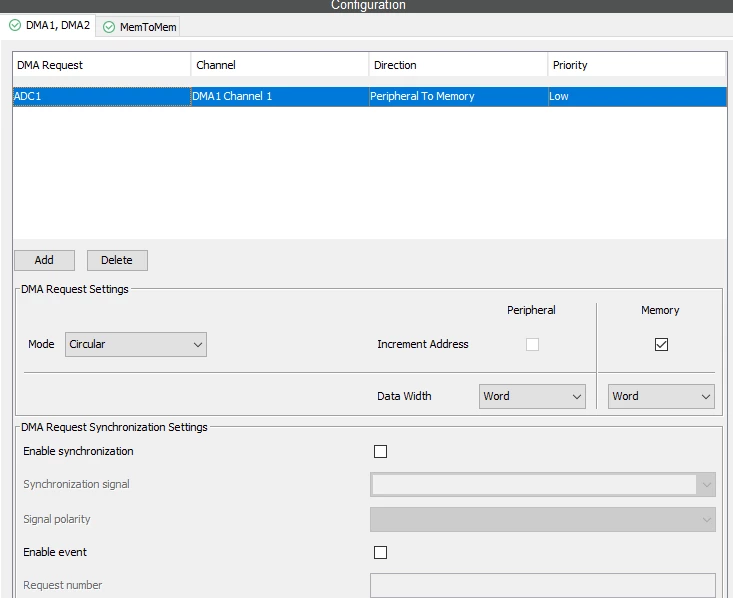733x598 pixels.
Task: Switch to the MemToMem tab
Action: [x=139, y=27]
